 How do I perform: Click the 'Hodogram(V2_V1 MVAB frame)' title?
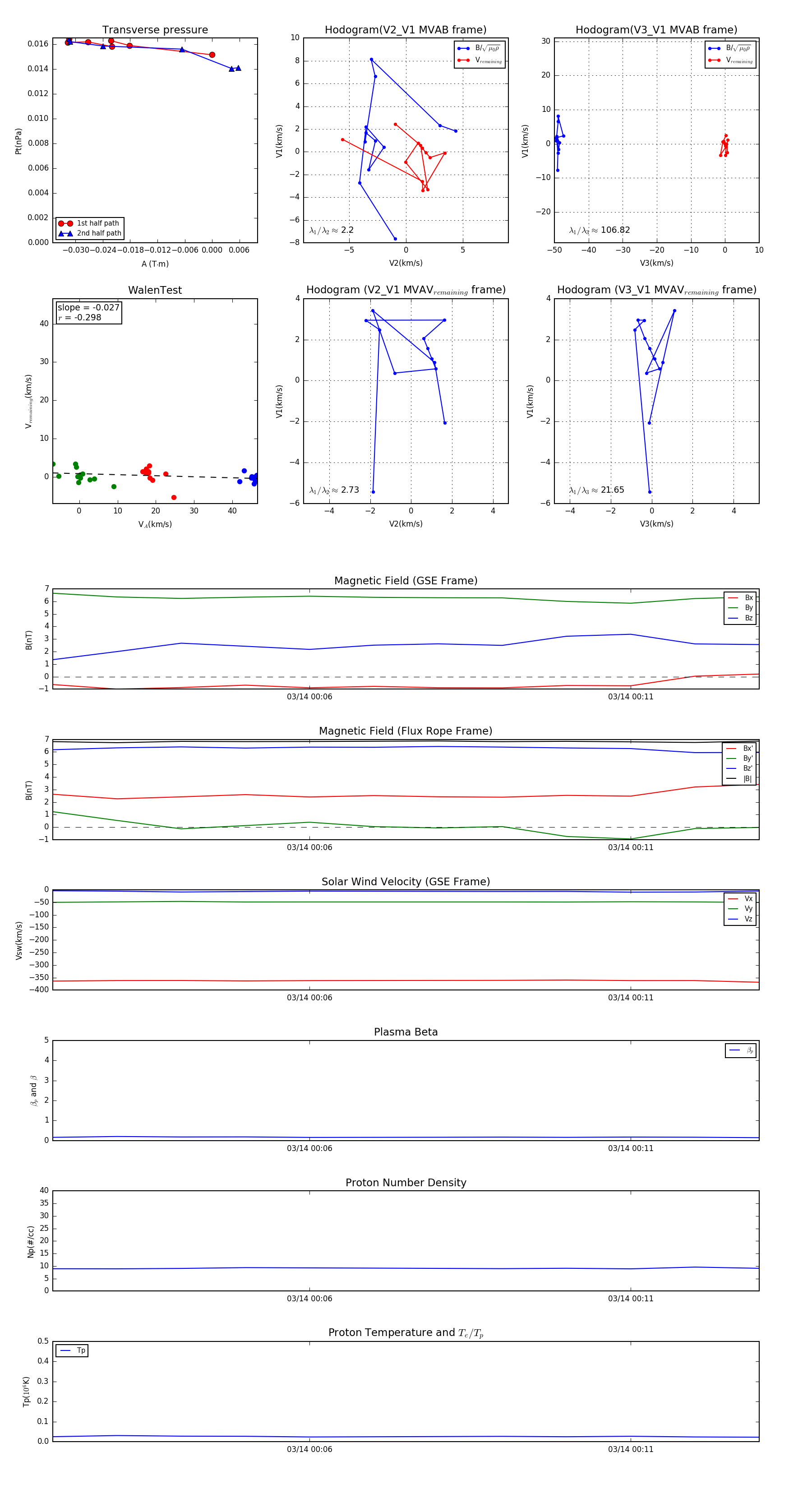405,29
